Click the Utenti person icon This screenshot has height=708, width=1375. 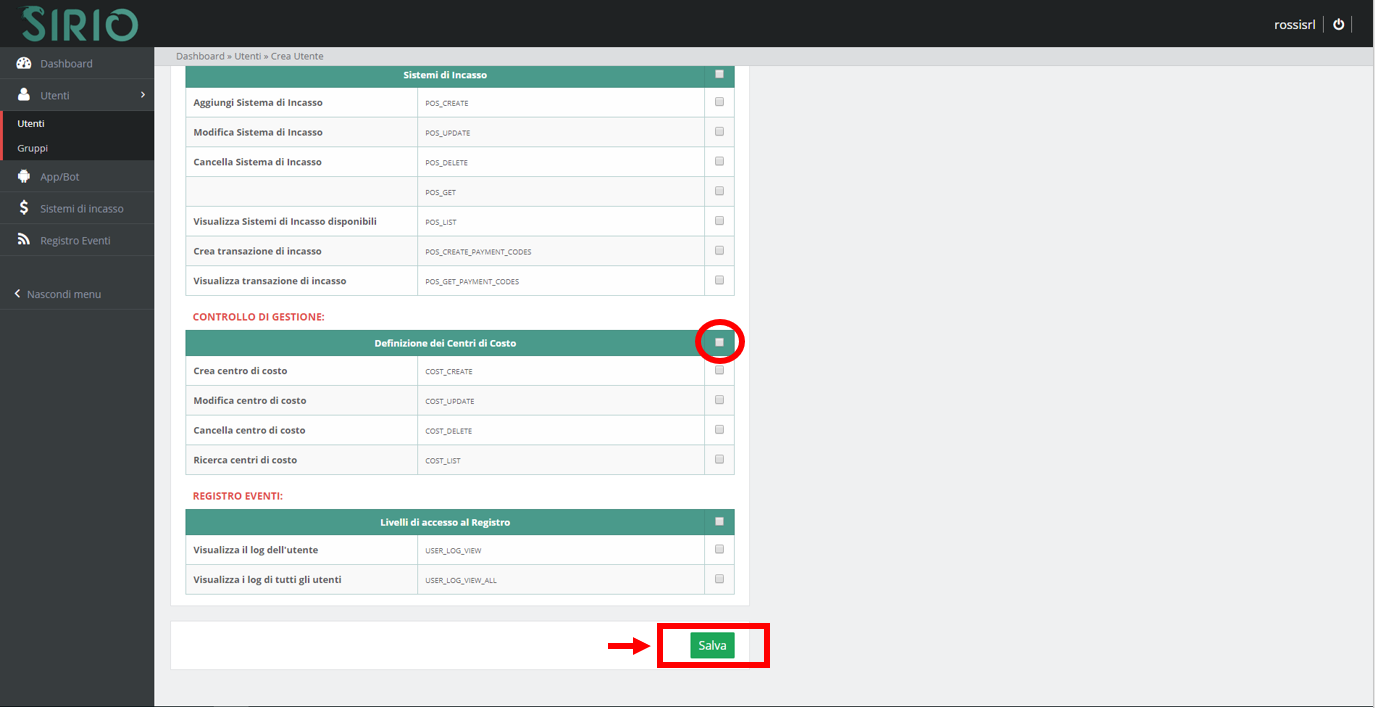(24, 95)
